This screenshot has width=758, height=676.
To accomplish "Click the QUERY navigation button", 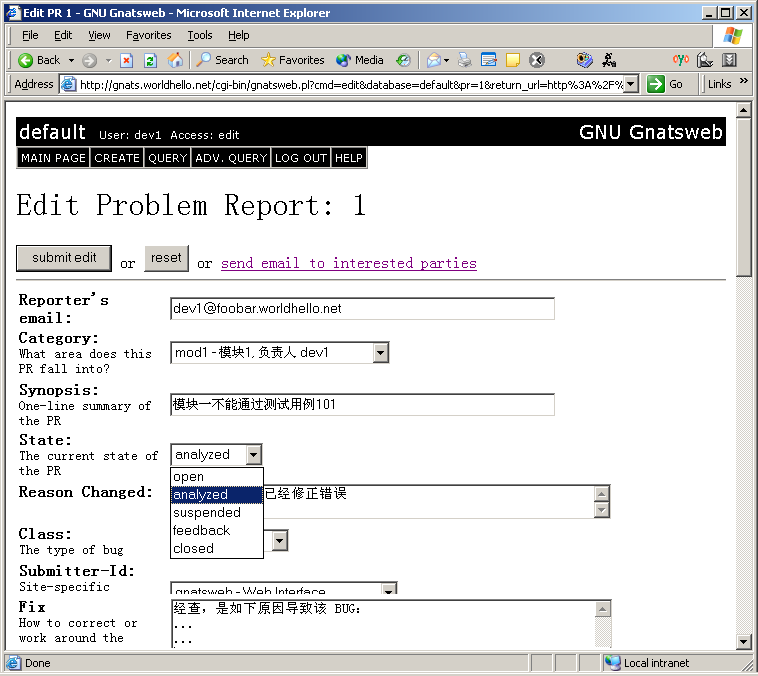I will coord(167,158).
